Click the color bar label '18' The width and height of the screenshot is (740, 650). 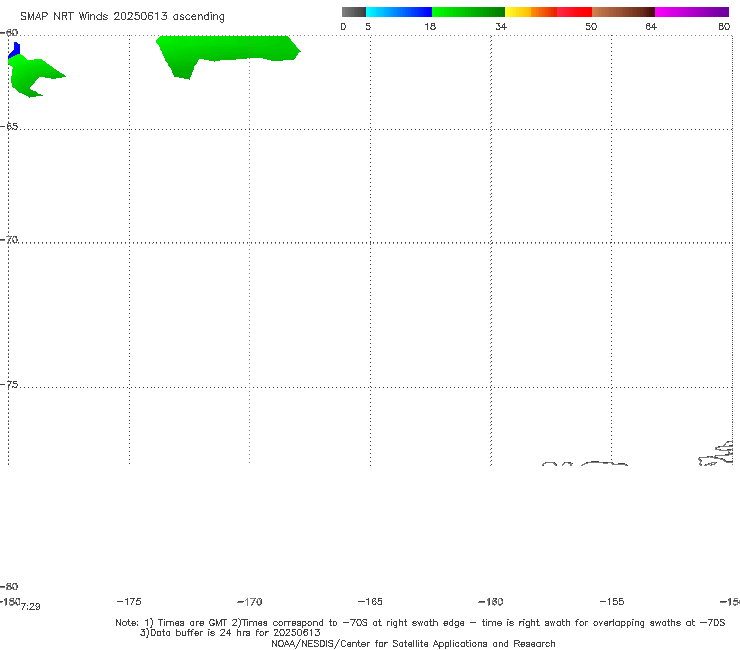tap(430, 26)
